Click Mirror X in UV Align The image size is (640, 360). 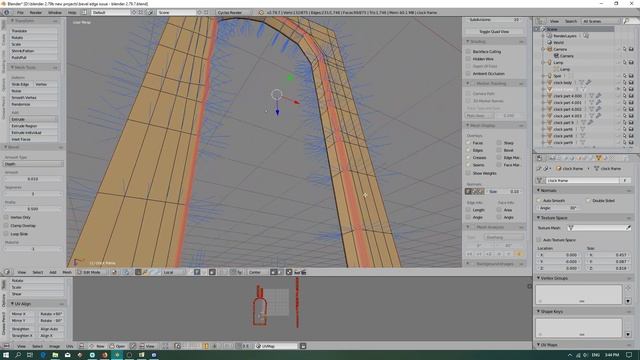tap(22, 314)
